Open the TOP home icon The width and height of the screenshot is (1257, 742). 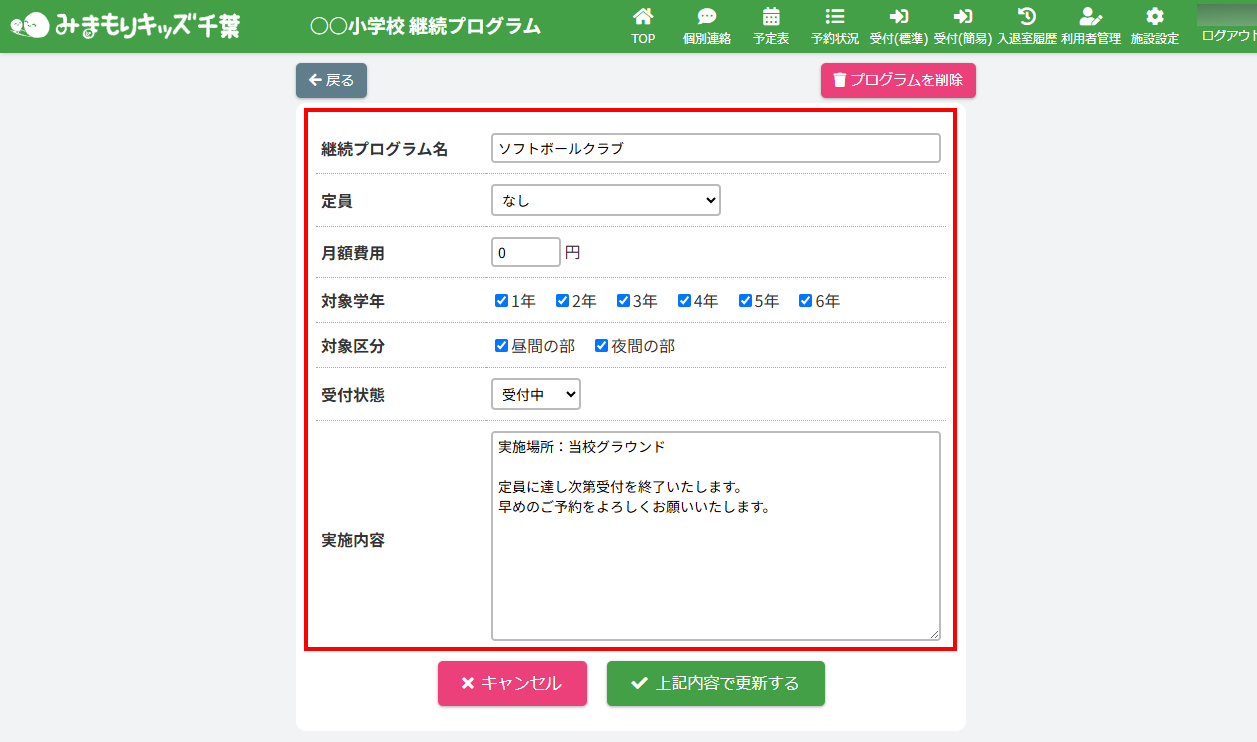click(643, 17)
